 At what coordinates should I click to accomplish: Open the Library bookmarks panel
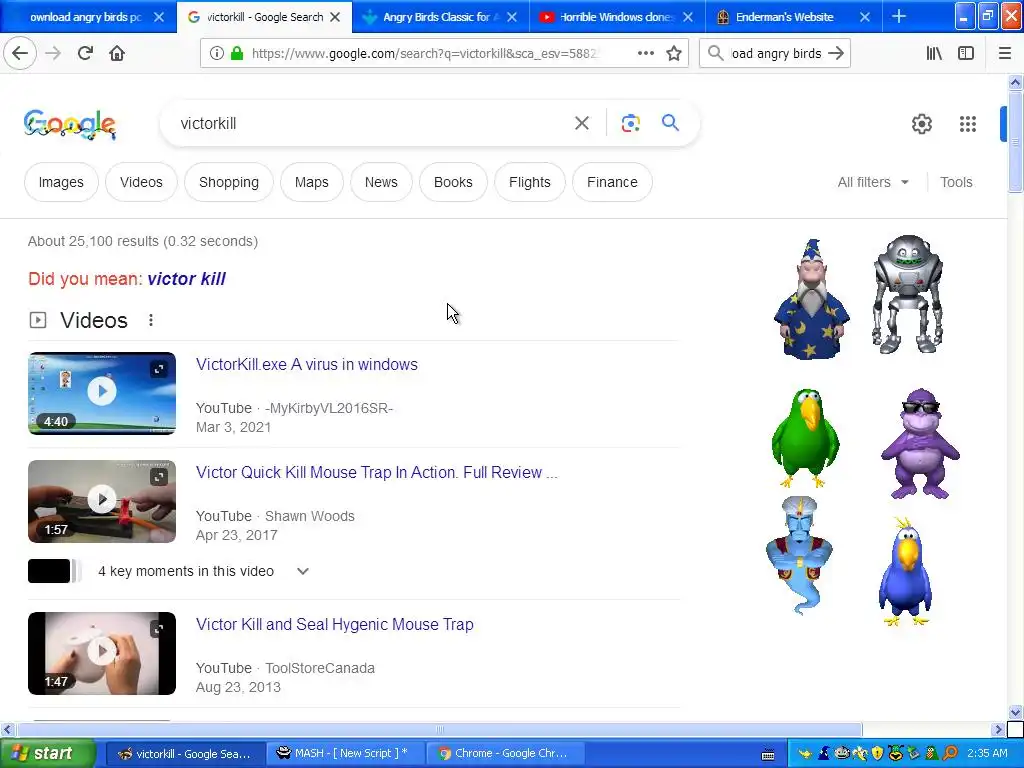click(x=934, y=53)
